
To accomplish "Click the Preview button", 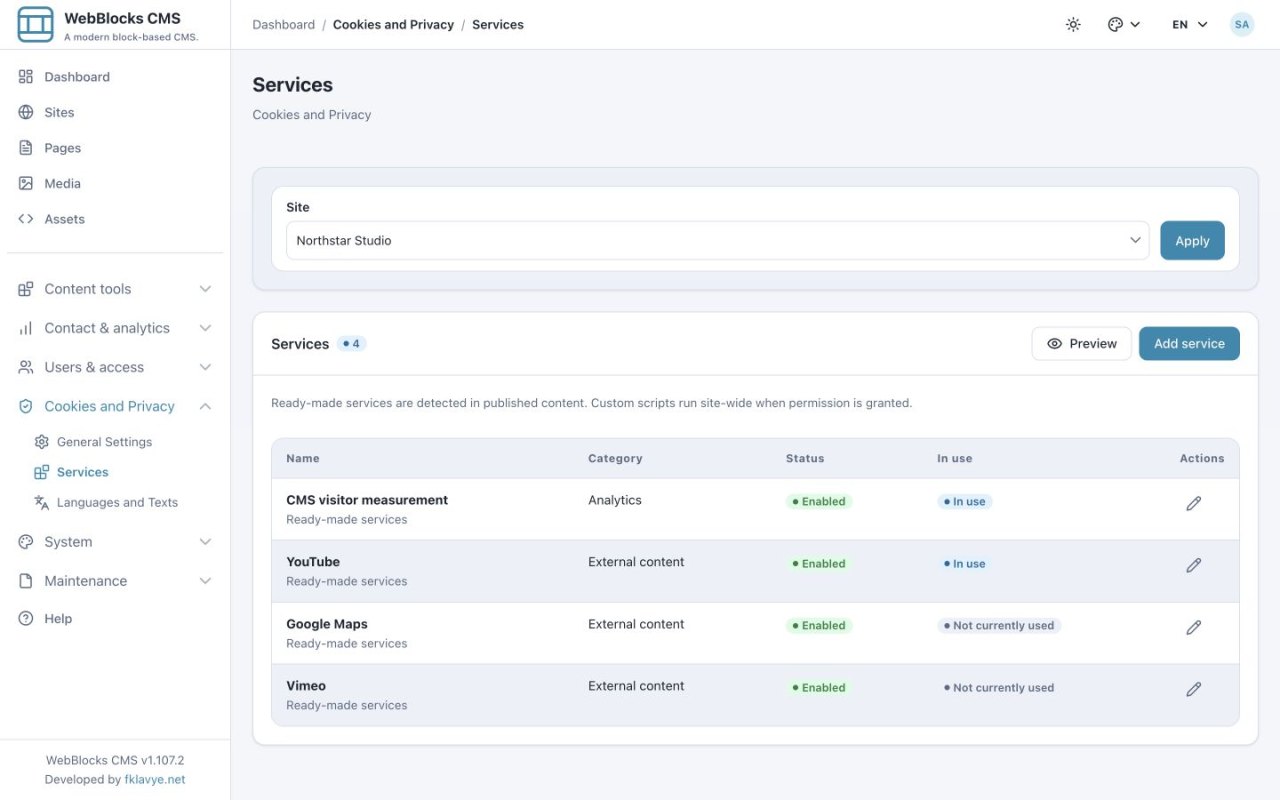I will point(1081,343).
